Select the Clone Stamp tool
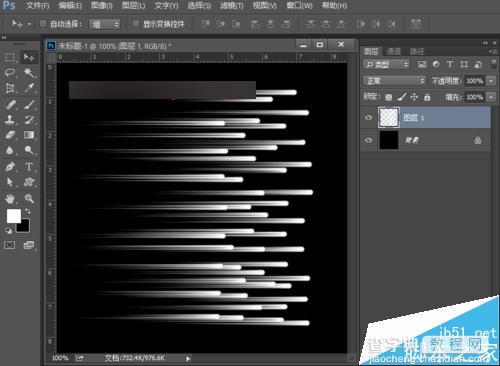 click(x=10, y=120)
